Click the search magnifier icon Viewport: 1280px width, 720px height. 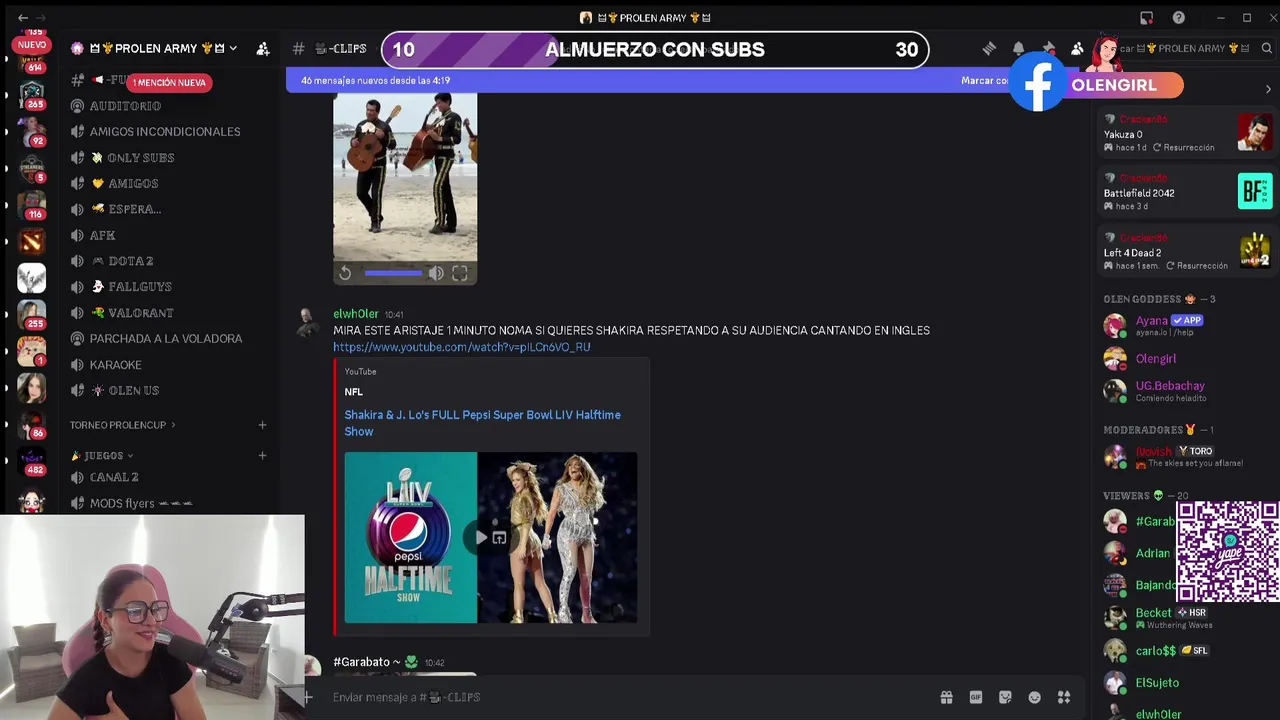point(1266,48)
